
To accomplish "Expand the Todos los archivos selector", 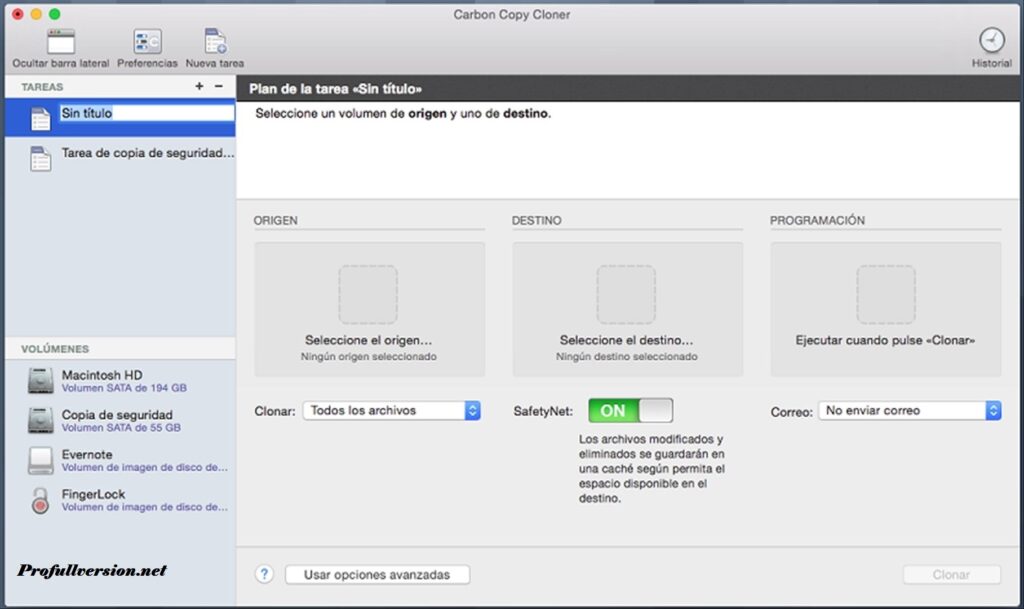I will [x=391, y=409].
